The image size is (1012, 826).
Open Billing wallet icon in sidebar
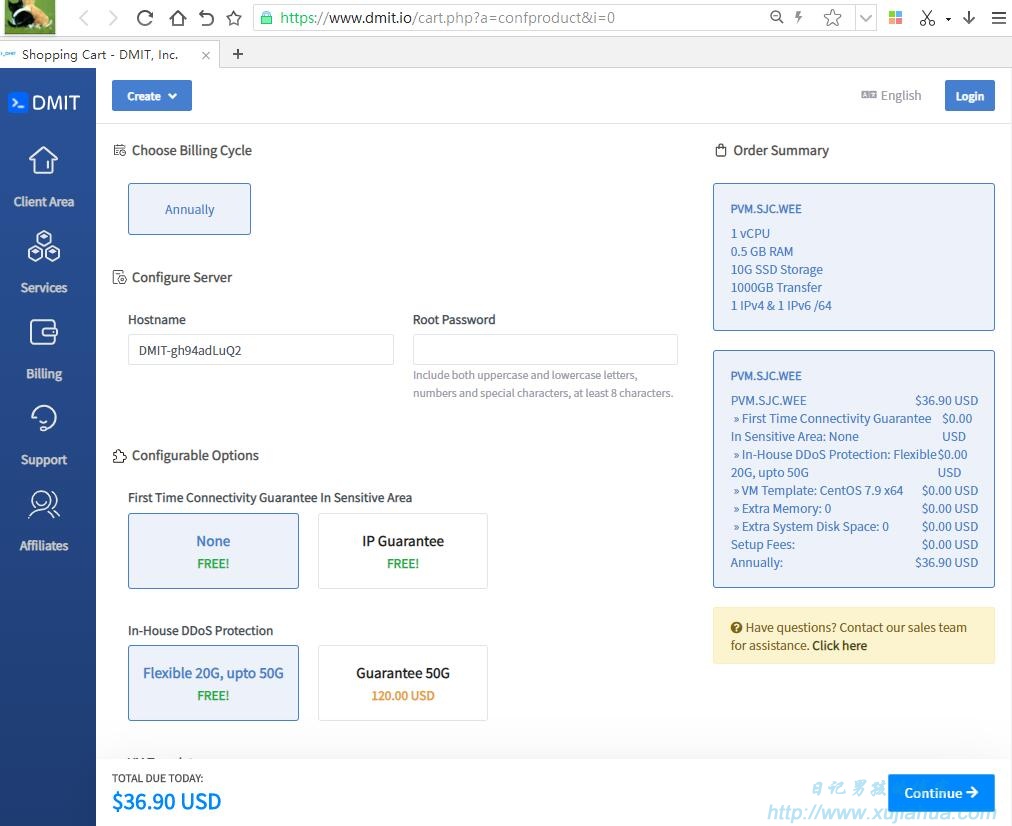43,332
